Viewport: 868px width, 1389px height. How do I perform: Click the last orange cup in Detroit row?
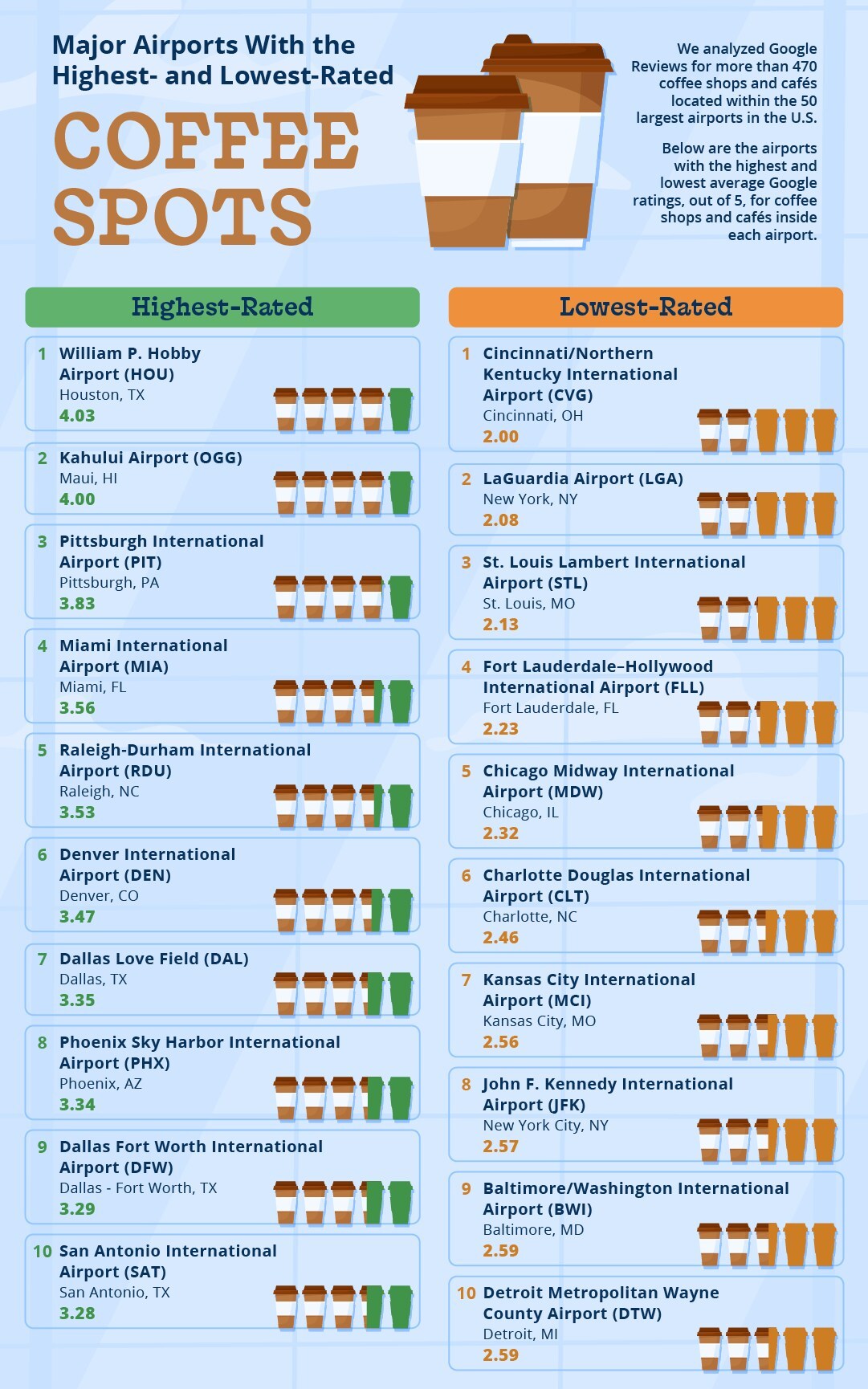pos(824,1349)
